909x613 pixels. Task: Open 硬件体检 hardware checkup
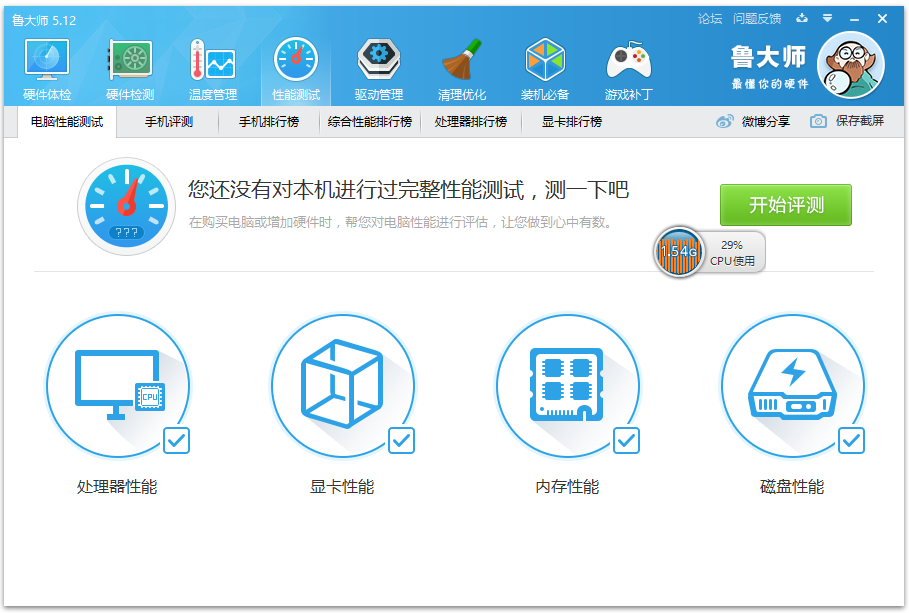pos(47,70)
